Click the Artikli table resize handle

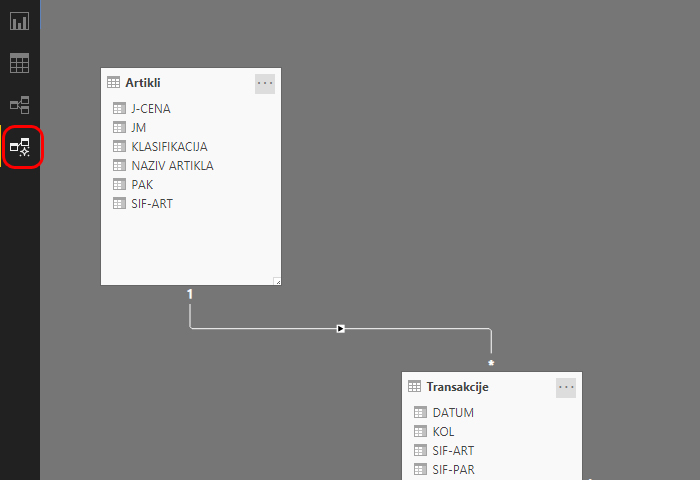click(x=277, y=281)
